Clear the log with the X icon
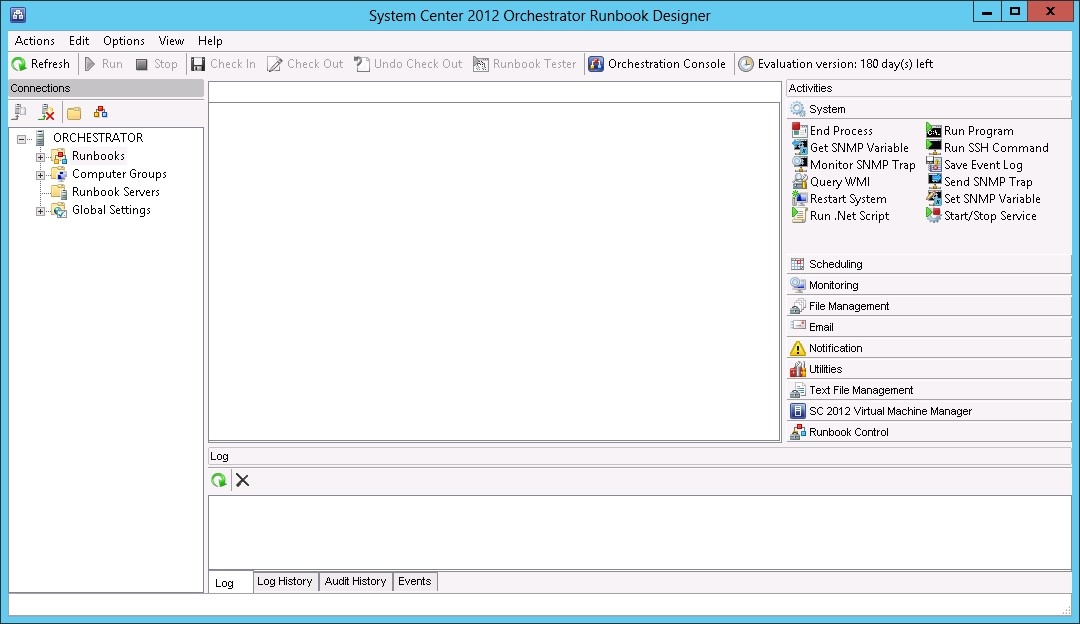The height and width of the screenshot is (624, 1080). (x=242, y=480)
